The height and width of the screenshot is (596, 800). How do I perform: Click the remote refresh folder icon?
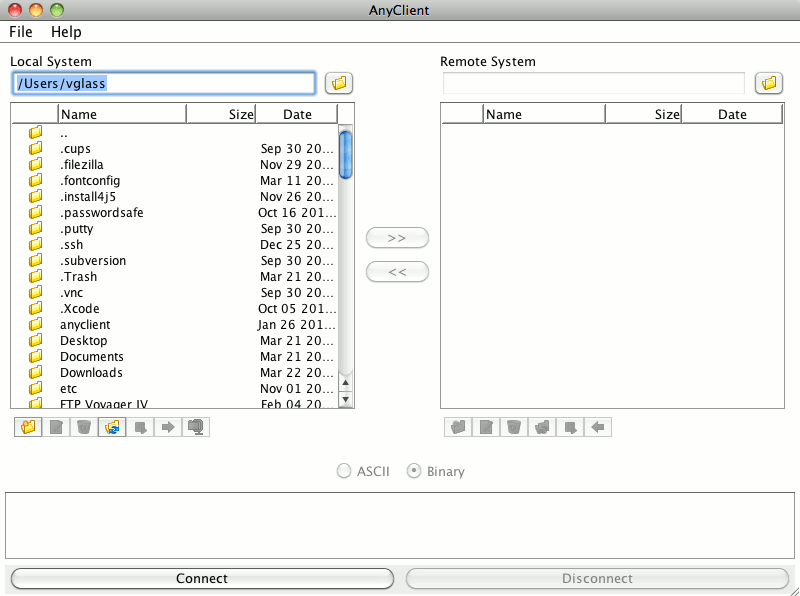pyautogui.click(x=542, y=427)
